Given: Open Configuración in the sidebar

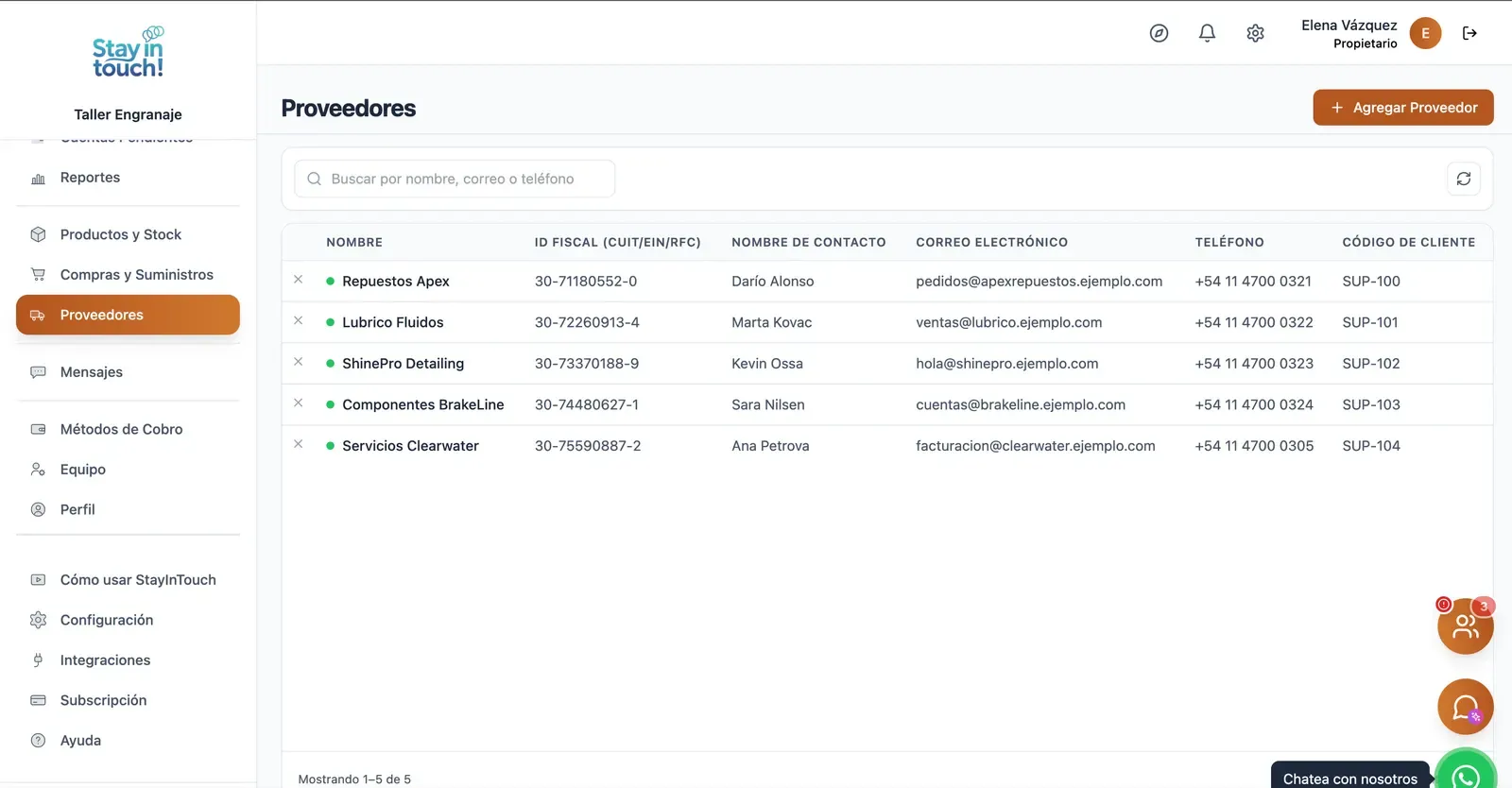Looking at the screenshot, I should pyautogui.click(x=128, y=620).
